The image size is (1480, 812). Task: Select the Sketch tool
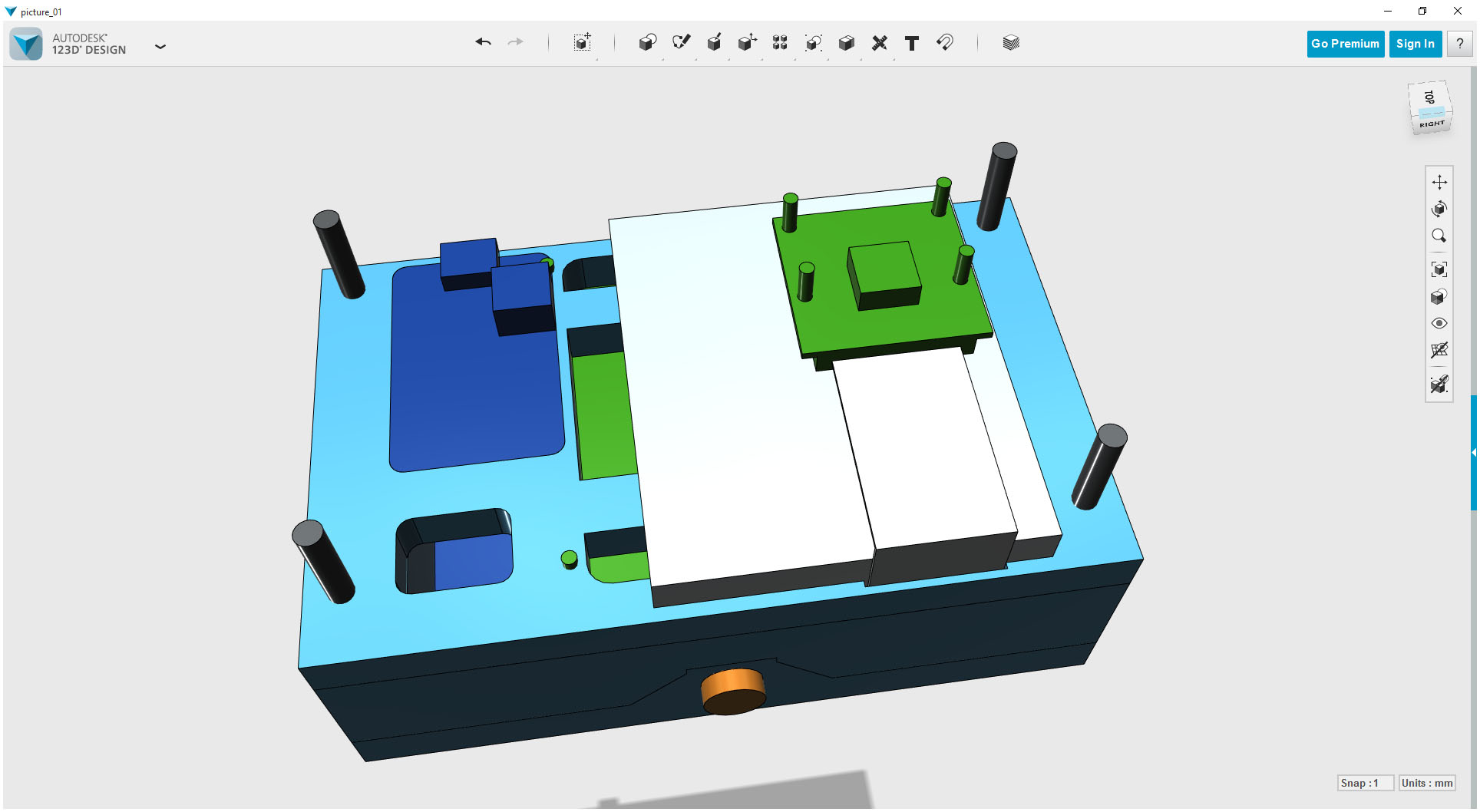(x=681, y=43)
